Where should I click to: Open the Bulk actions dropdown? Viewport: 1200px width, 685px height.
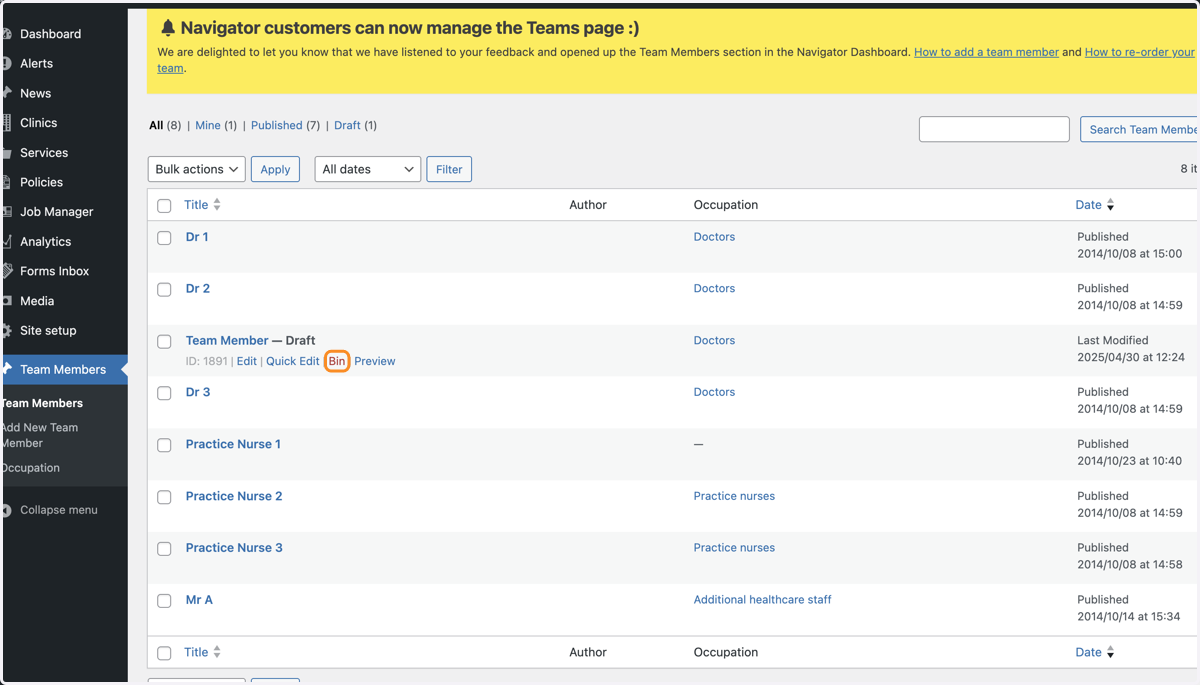coord(196,169)
